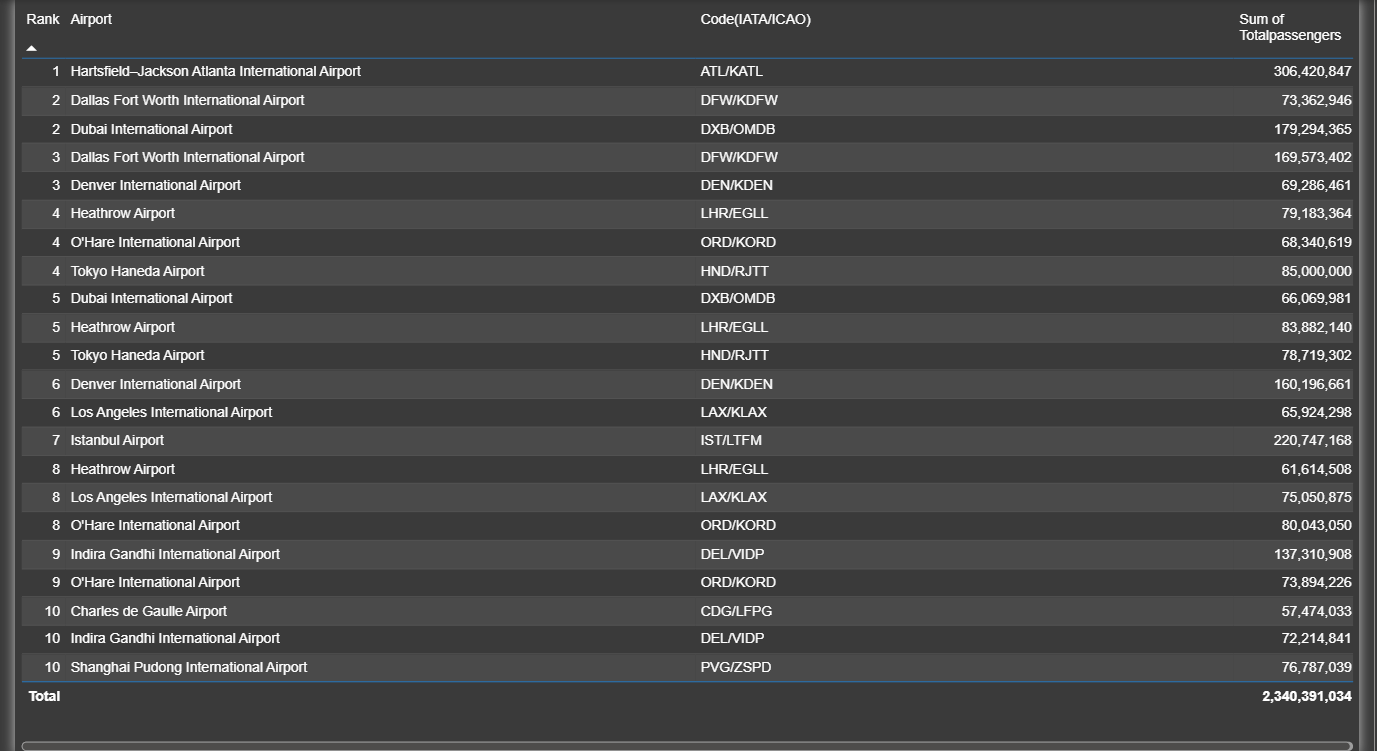Click the ascending sort arrow under Rank
Image resolution: width=1377 pixels, height=751 pixels.
point(32,48)
